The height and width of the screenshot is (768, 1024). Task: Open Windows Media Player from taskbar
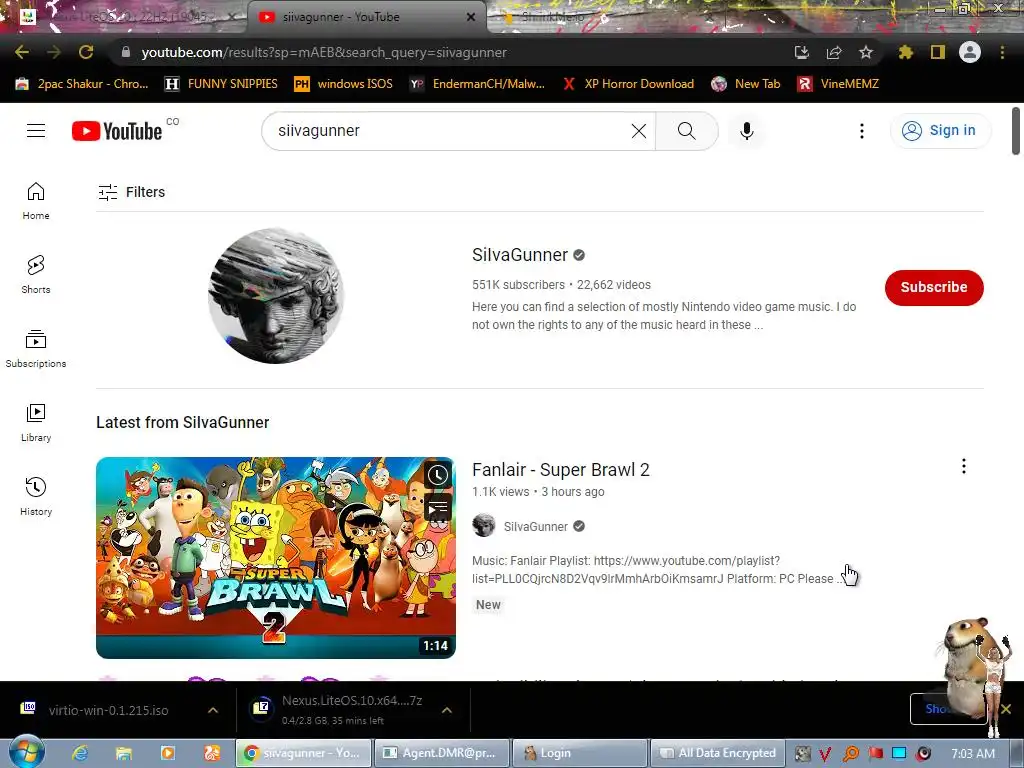tap(168, 753)
